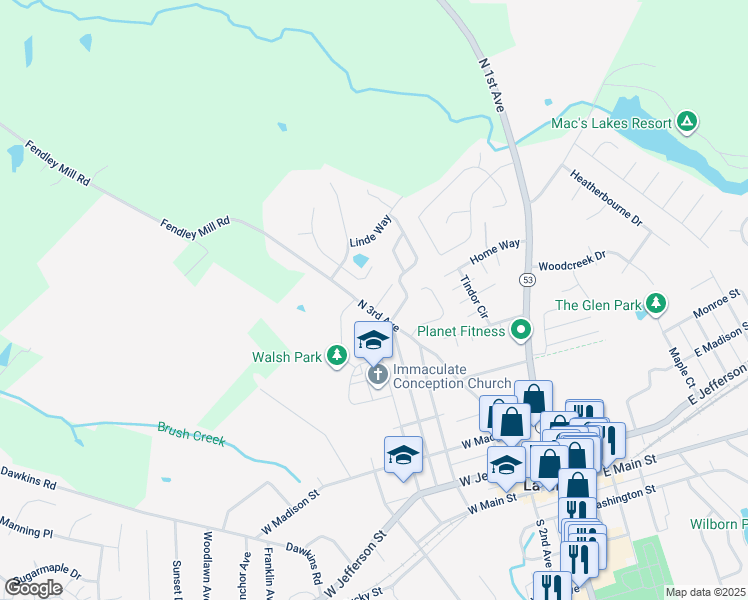748x600 pixels.
Task: Open school marker by W Madison St
Action: pos(403,455)
